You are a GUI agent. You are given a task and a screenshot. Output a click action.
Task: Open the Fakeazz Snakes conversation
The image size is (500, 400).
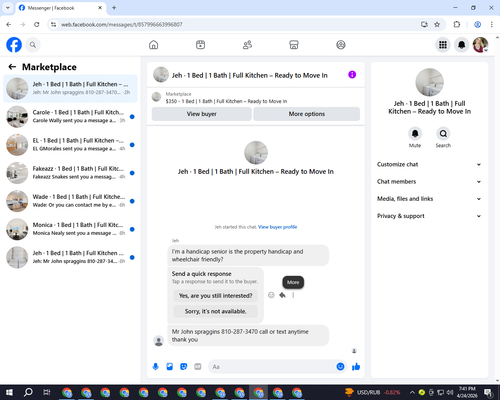point(70,173)
